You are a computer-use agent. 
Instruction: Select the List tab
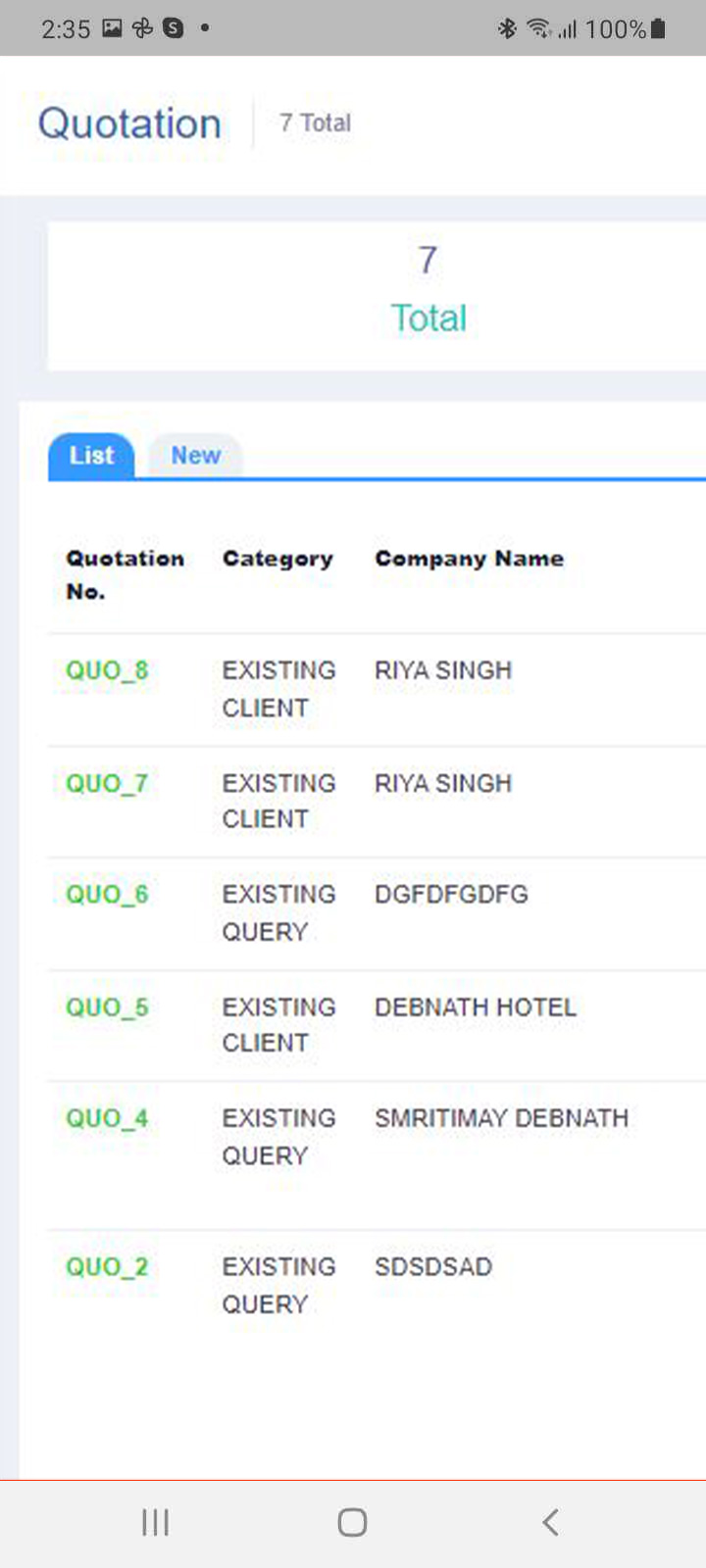91,456
